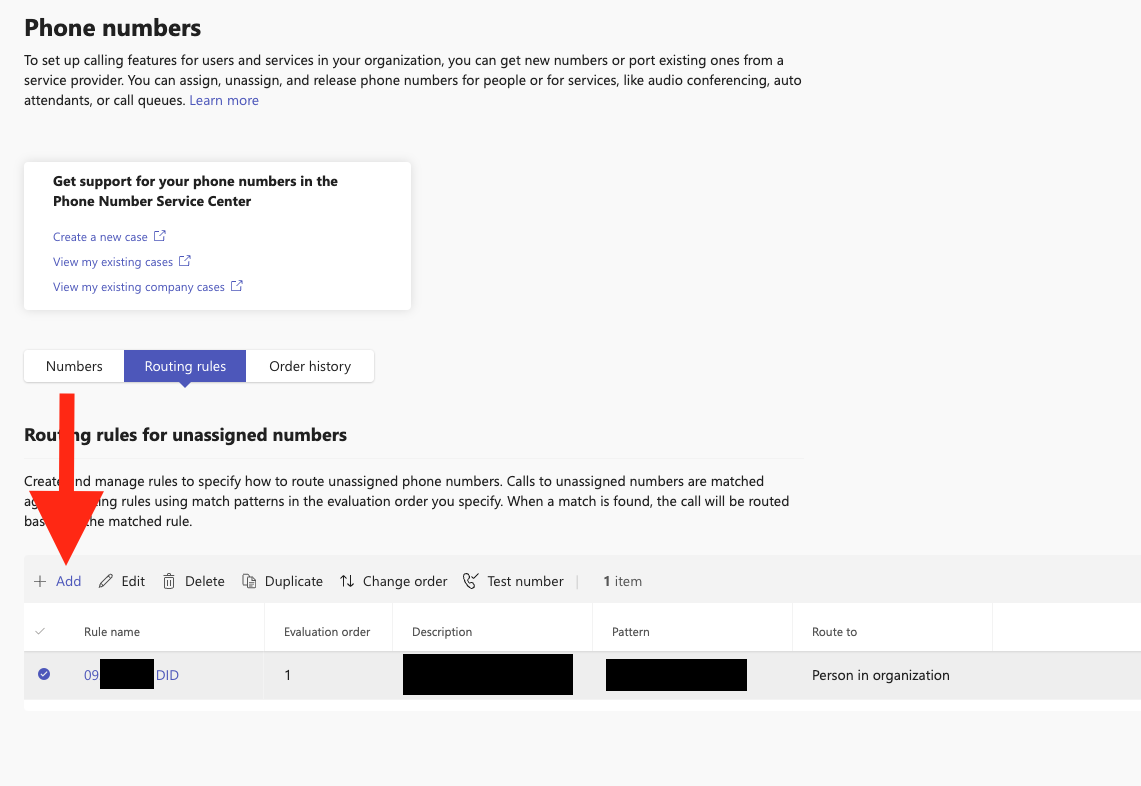The image size is (1141, 786).
Task: Deselect the checked routing rule row
Action: pyautogui.click(x=43, y=674)
